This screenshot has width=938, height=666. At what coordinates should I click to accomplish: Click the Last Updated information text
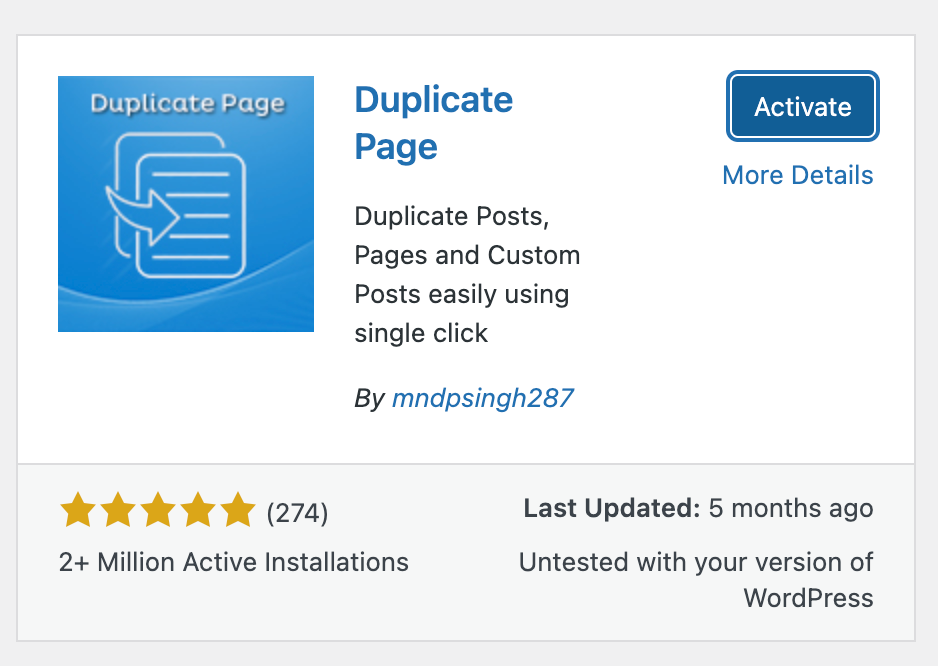pyautogui.click(x=697, y=508)
